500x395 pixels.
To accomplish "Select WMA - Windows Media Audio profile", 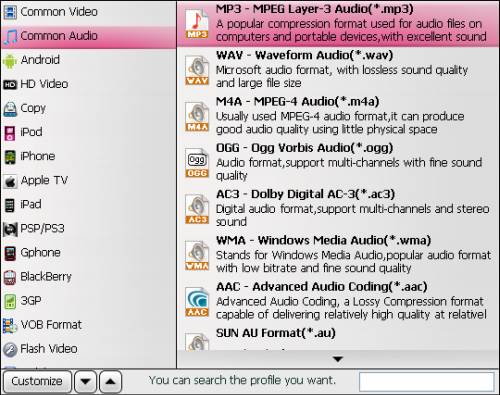I will [338, 255].
